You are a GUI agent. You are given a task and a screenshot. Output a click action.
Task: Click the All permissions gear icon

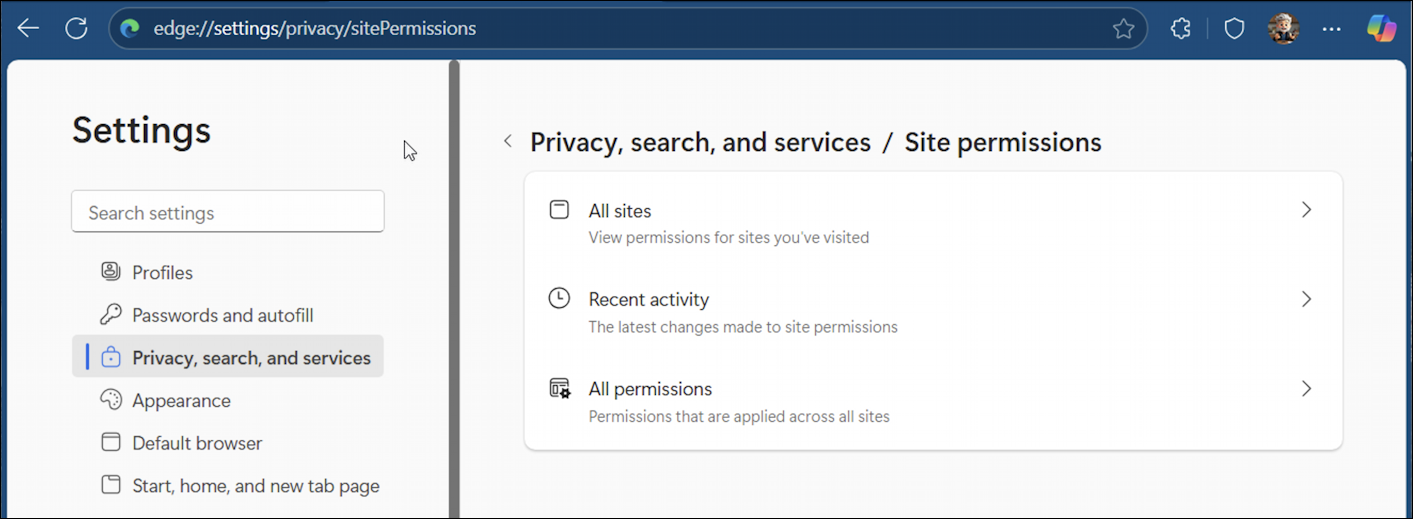point(560,388)
